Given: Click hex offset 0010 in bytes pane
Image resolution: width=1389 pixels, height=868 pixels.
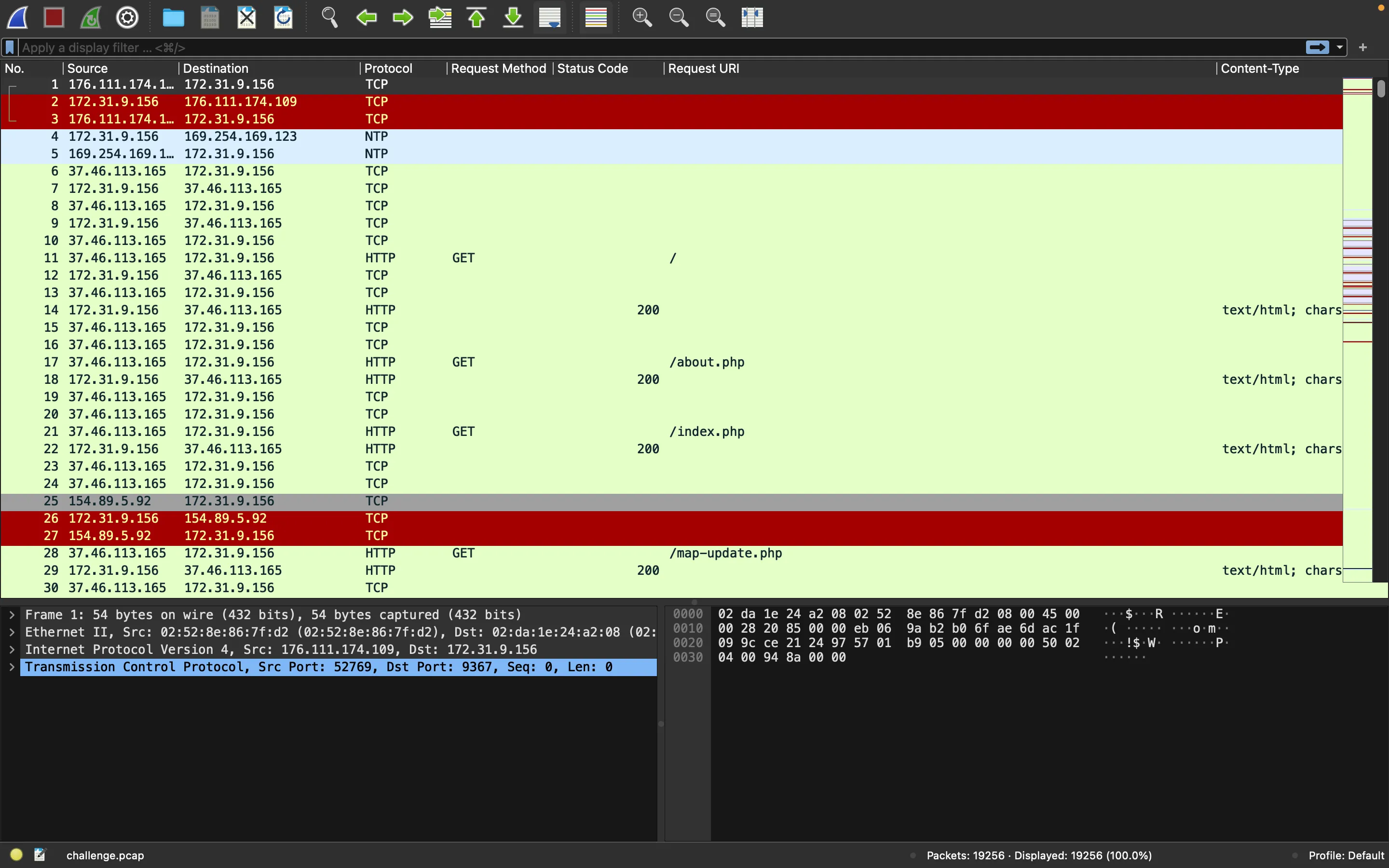Looking at the screenshot, I should 688,629.
